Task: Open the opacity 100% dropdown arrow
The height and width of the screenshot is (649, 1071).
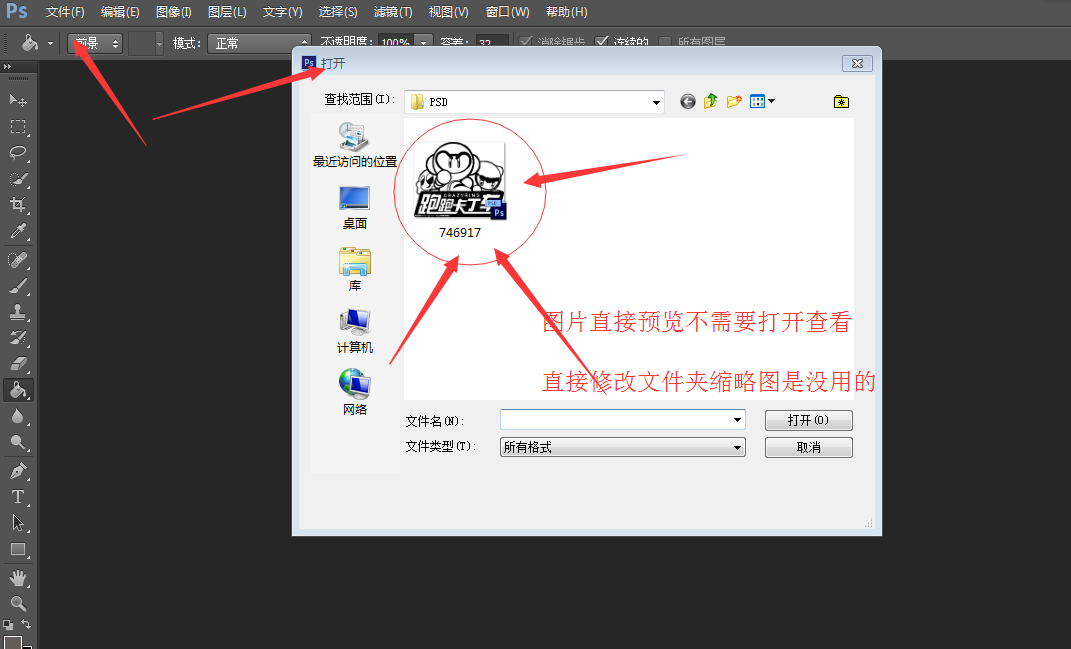Action: pyautogui.click(x=423, y=43)
